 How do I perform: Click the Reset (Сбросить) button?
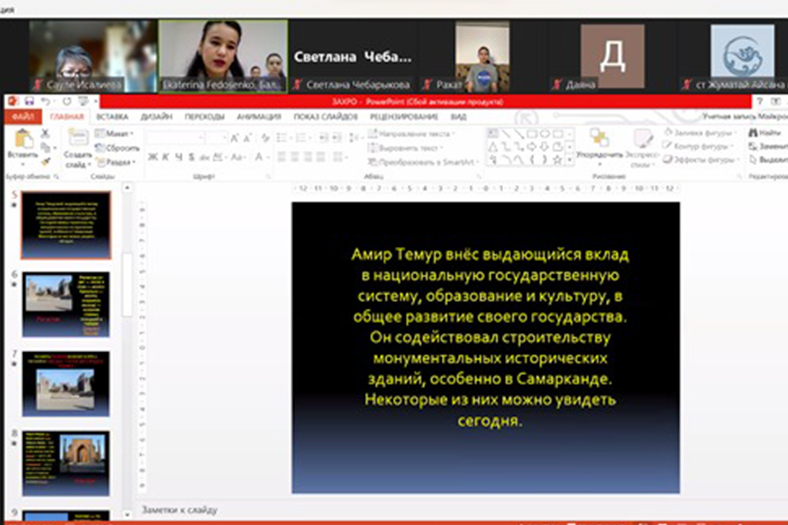coord(117,147)
